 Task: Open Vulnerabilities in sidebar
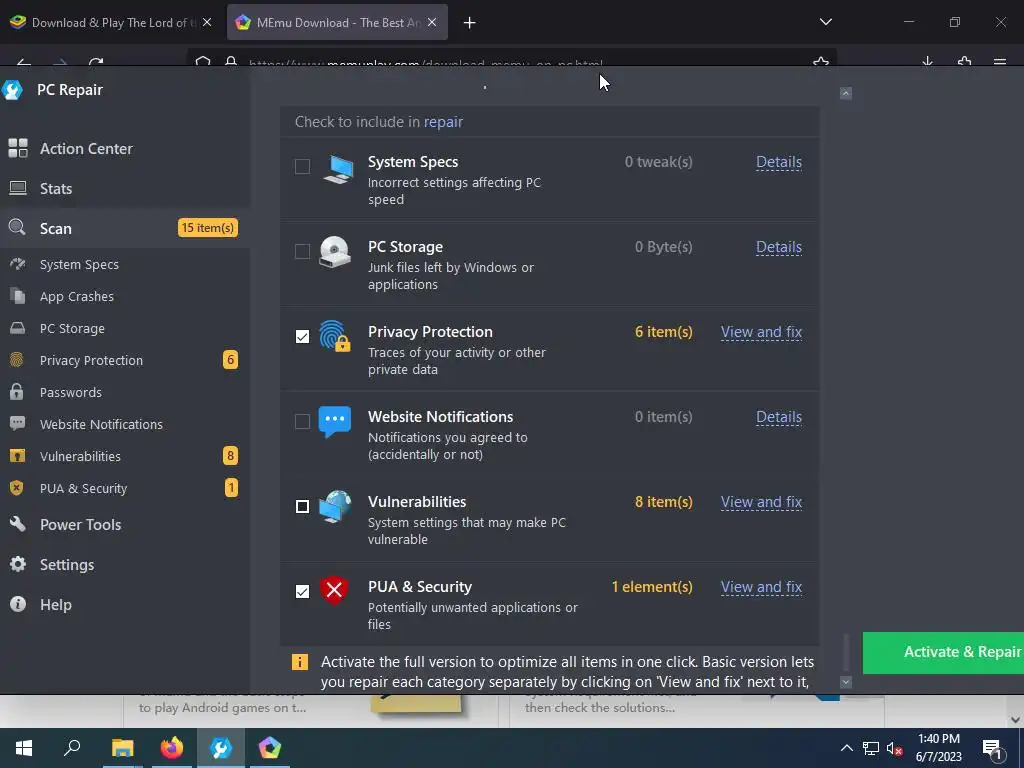click(80, 456)
